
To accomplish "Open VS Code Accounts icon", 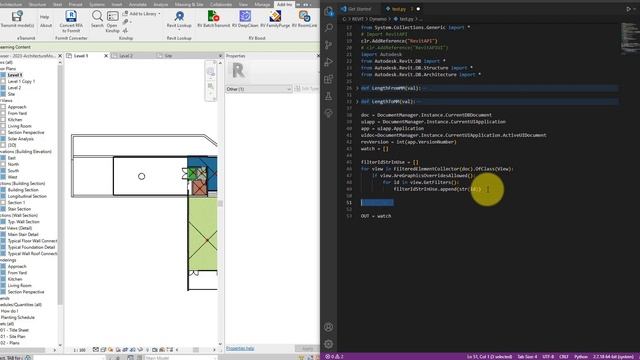I will (329, 327).
